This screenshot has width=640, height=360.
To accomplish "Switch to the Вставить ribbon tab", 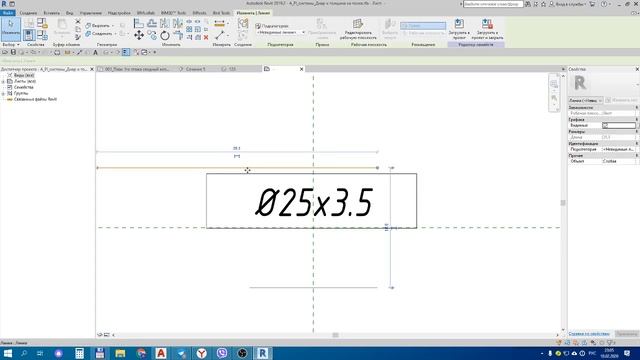I will click(51, 13).
